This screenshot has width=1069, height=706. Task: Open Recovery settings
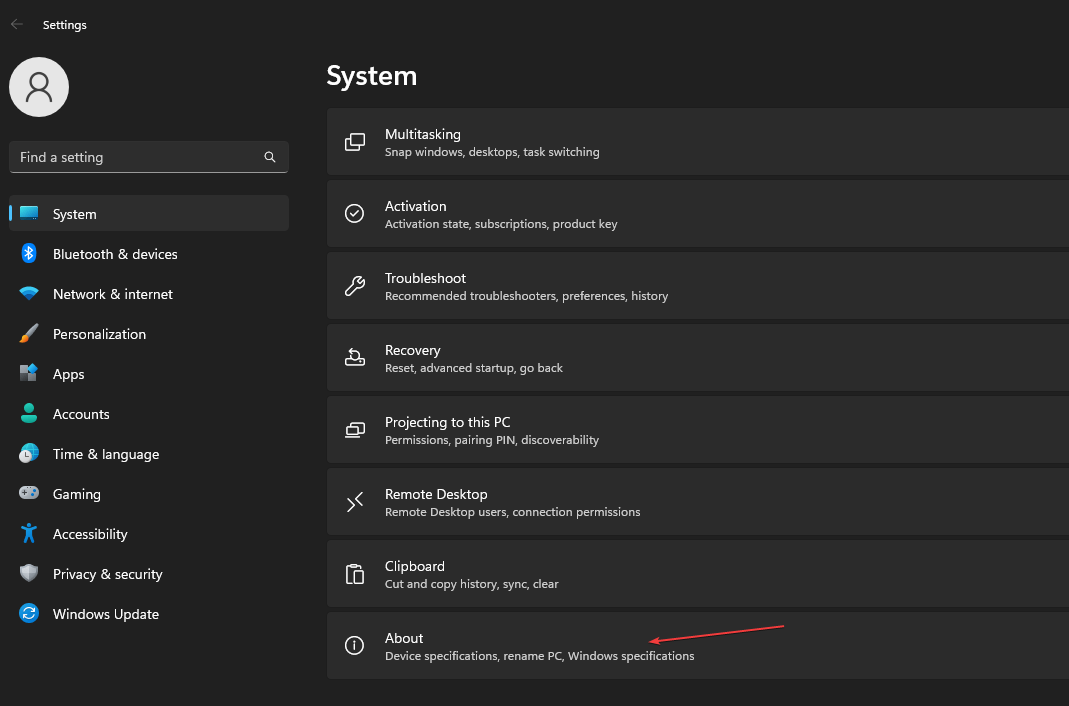coord(697,358)
